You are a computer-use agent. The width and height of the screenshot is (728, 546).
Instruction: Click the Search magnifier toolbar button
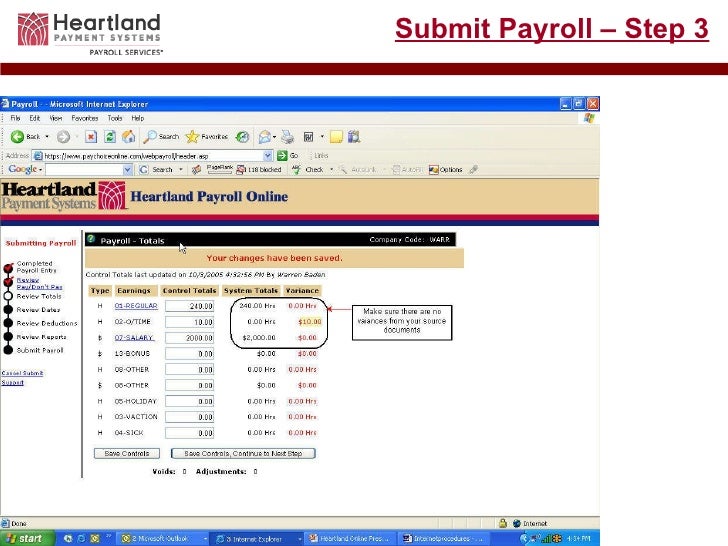161,136
